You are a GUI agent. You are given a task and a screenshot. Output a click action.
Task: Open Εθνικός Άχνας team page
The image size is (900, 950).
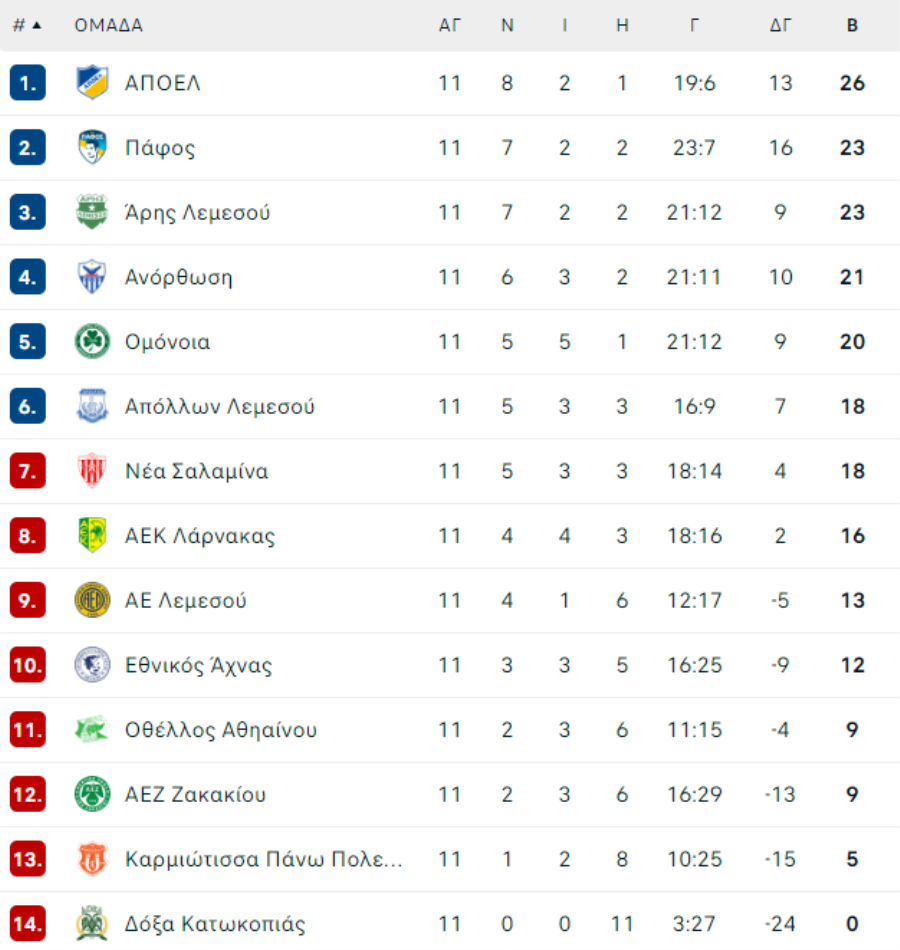pos(198,665)
